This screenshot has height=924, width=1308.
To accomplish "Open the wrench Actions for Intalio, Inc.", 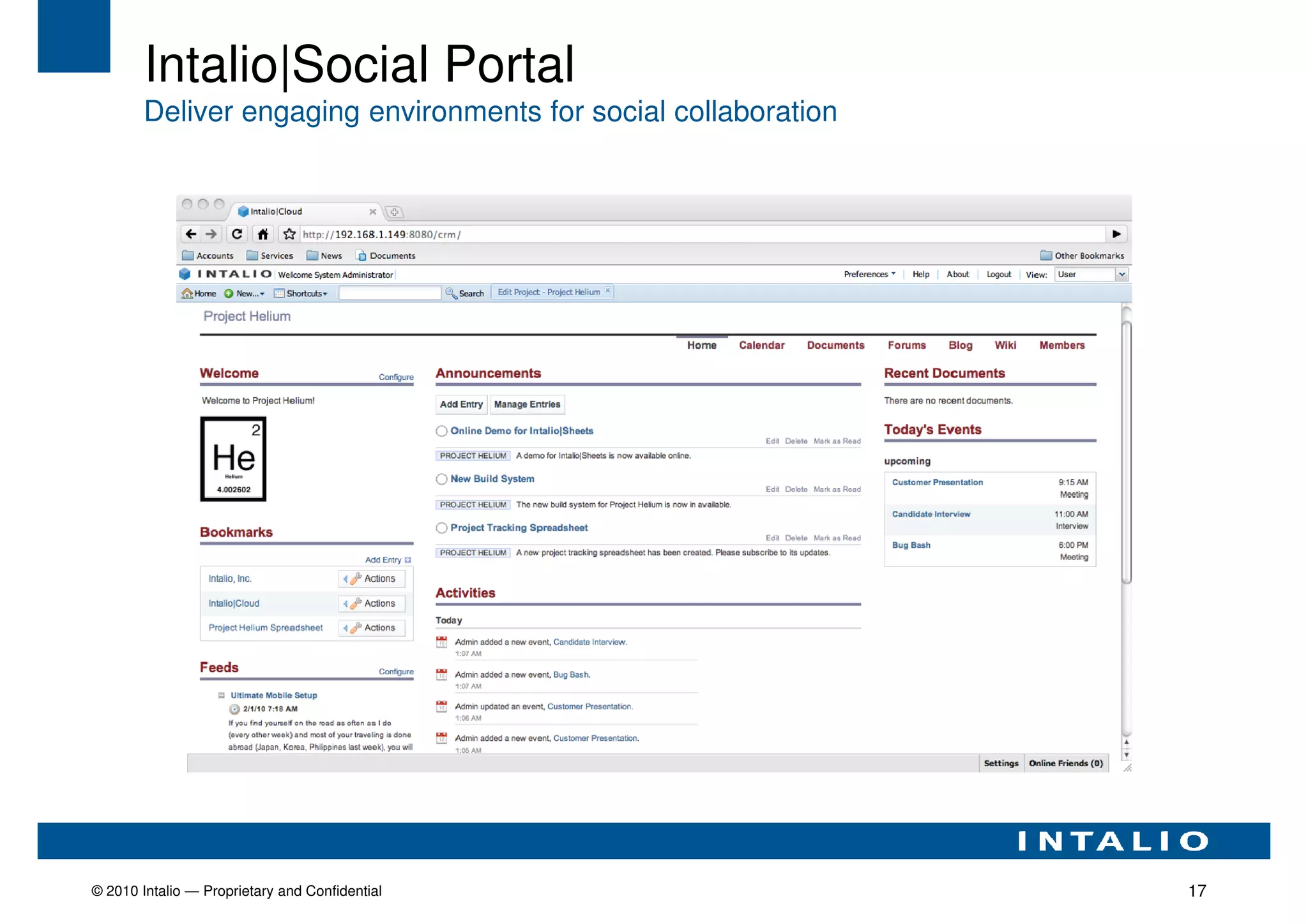I will pos(371,579).
